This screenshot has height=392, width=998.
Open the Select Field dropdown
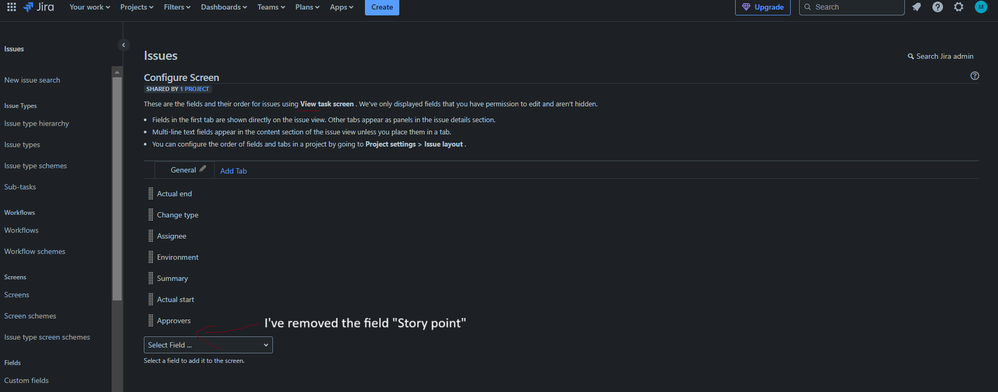[x=208, y=345]
